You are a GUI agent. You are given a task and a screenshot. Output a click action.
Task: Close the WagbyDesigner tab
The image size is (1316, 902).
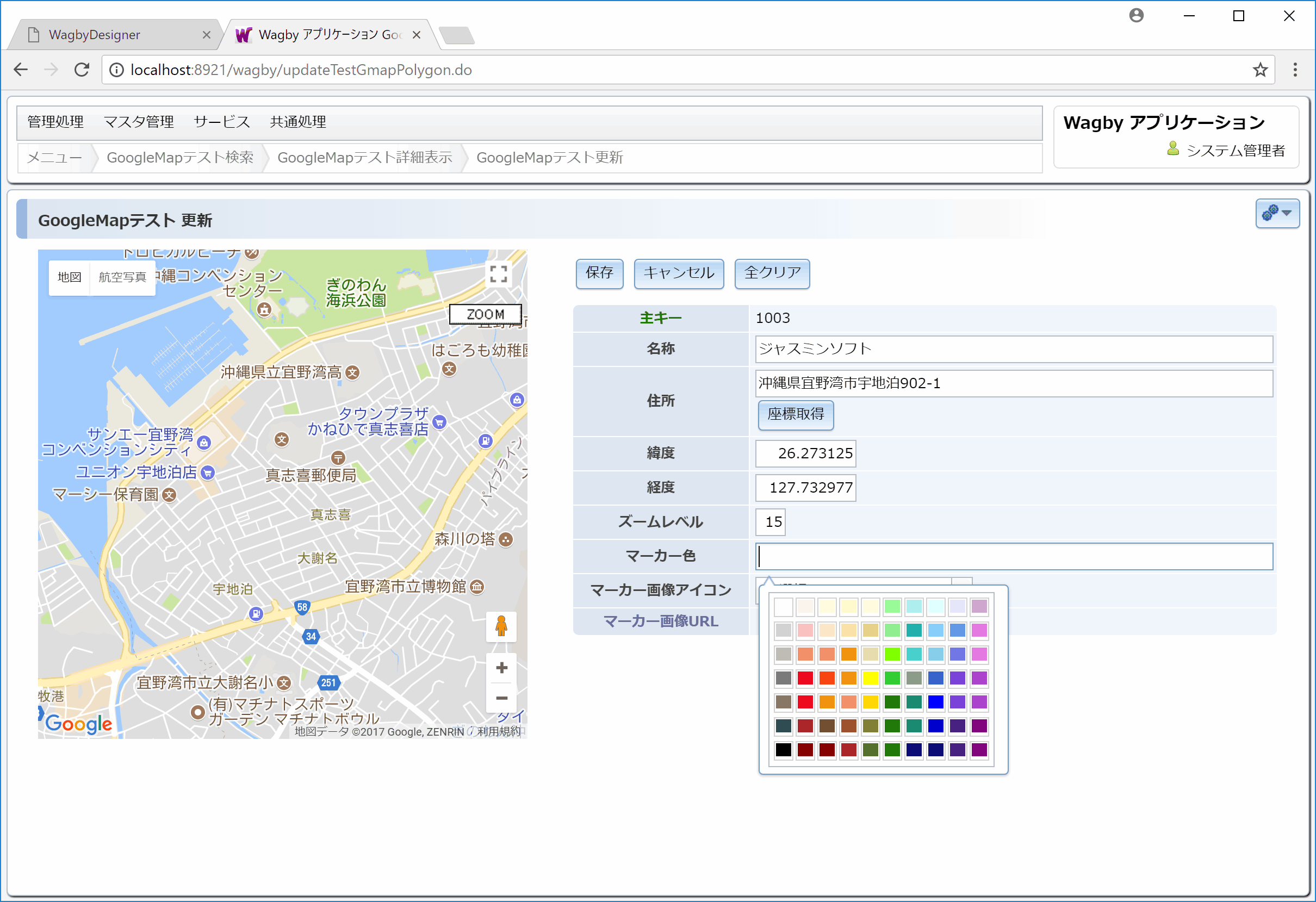pyautogui.click(x=206, y=35)
